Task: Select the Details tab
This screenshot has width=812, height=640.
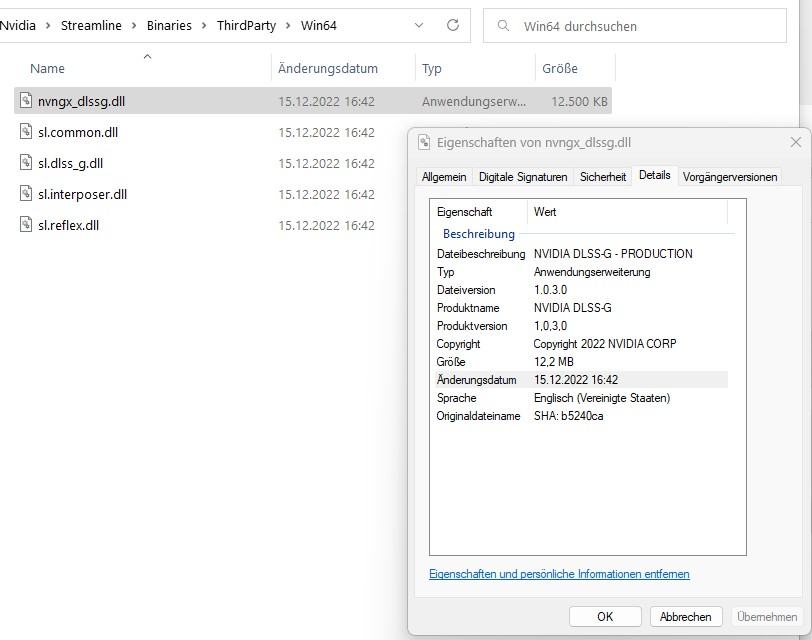Action: coord(655,175)
